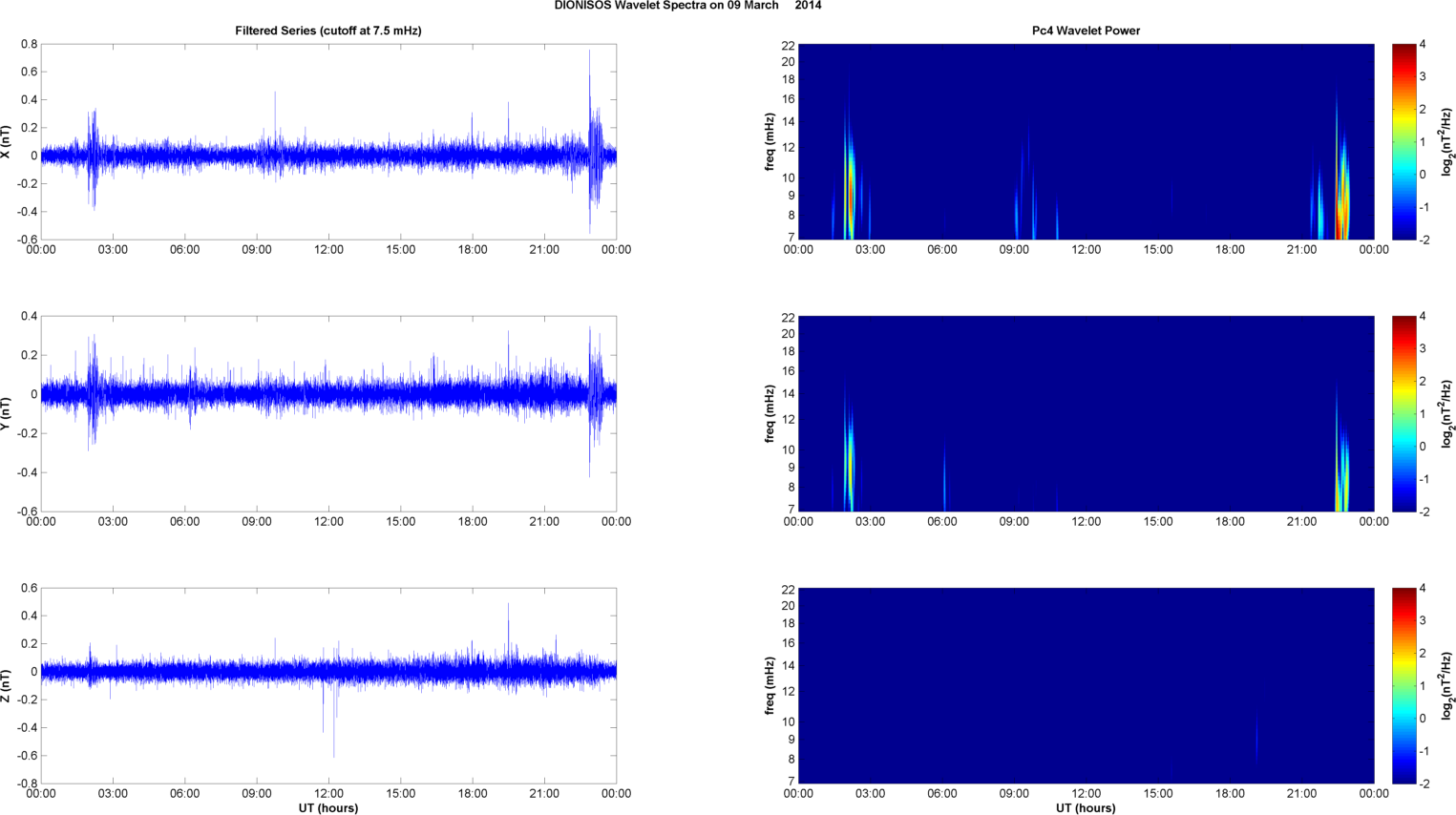This screenshot has height=815, width=1456.
Task: Click the colorbar beside the bottom spectrogram
Action: 1403,685
